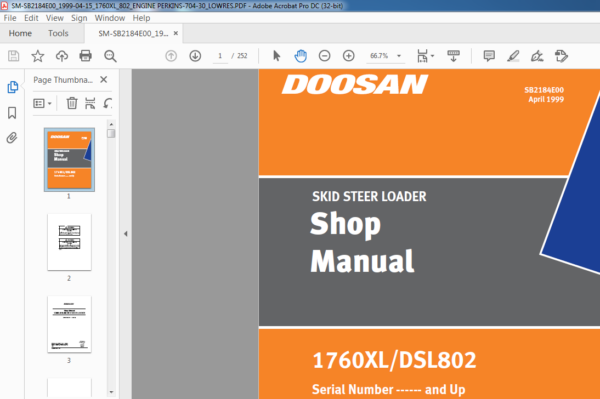Open the Attachments paperclip panel
600x399 pixels.
(12, 138)
